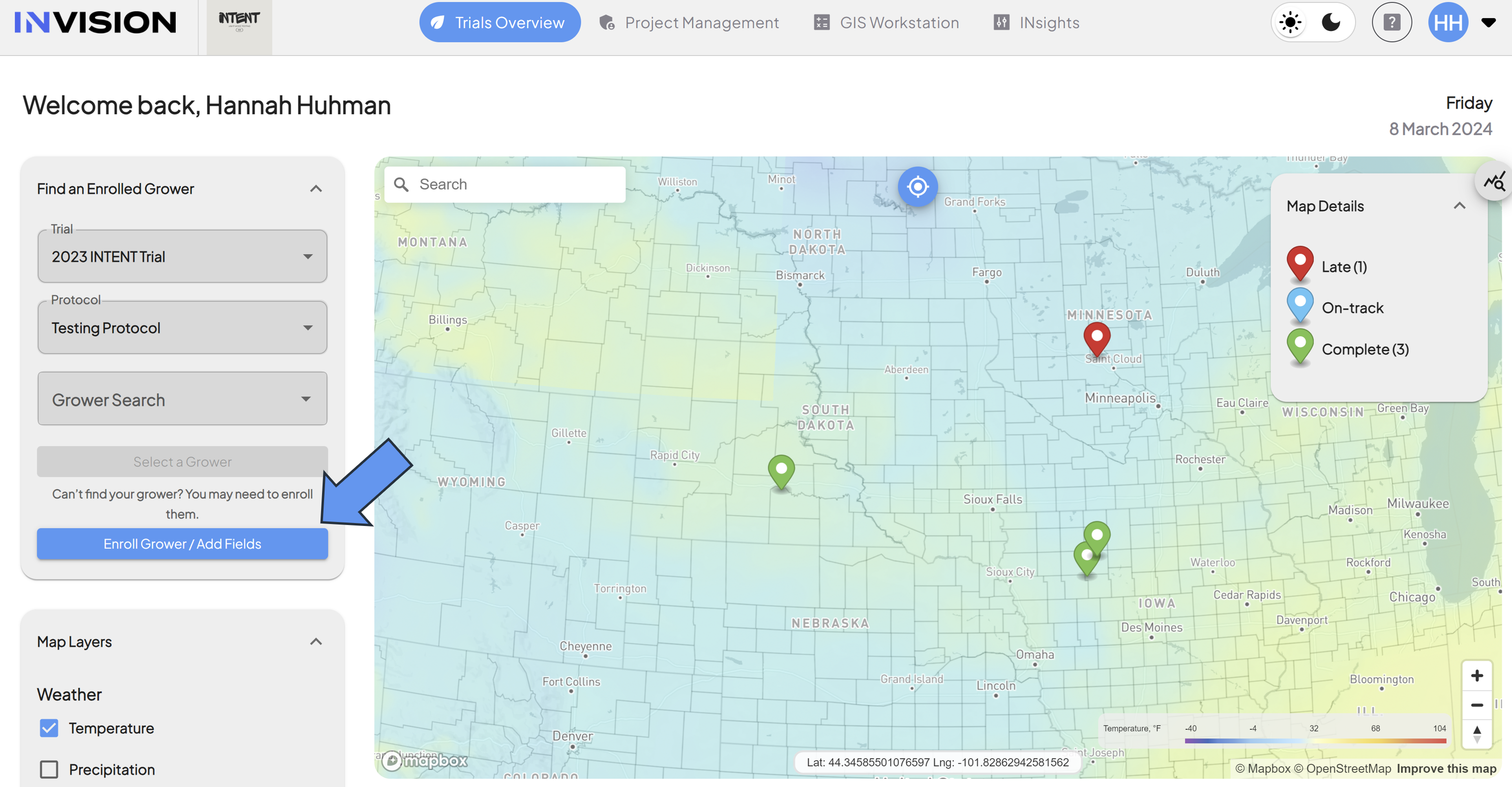Click the Improve this map link
1512x787 pixels.
click(1446, 768)
